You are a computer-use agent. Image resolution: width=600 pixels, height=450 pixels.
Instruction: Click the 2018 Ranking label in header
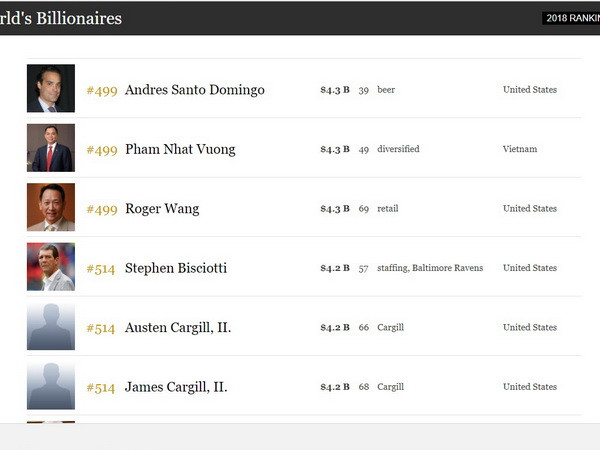click(x=572, y=18)
